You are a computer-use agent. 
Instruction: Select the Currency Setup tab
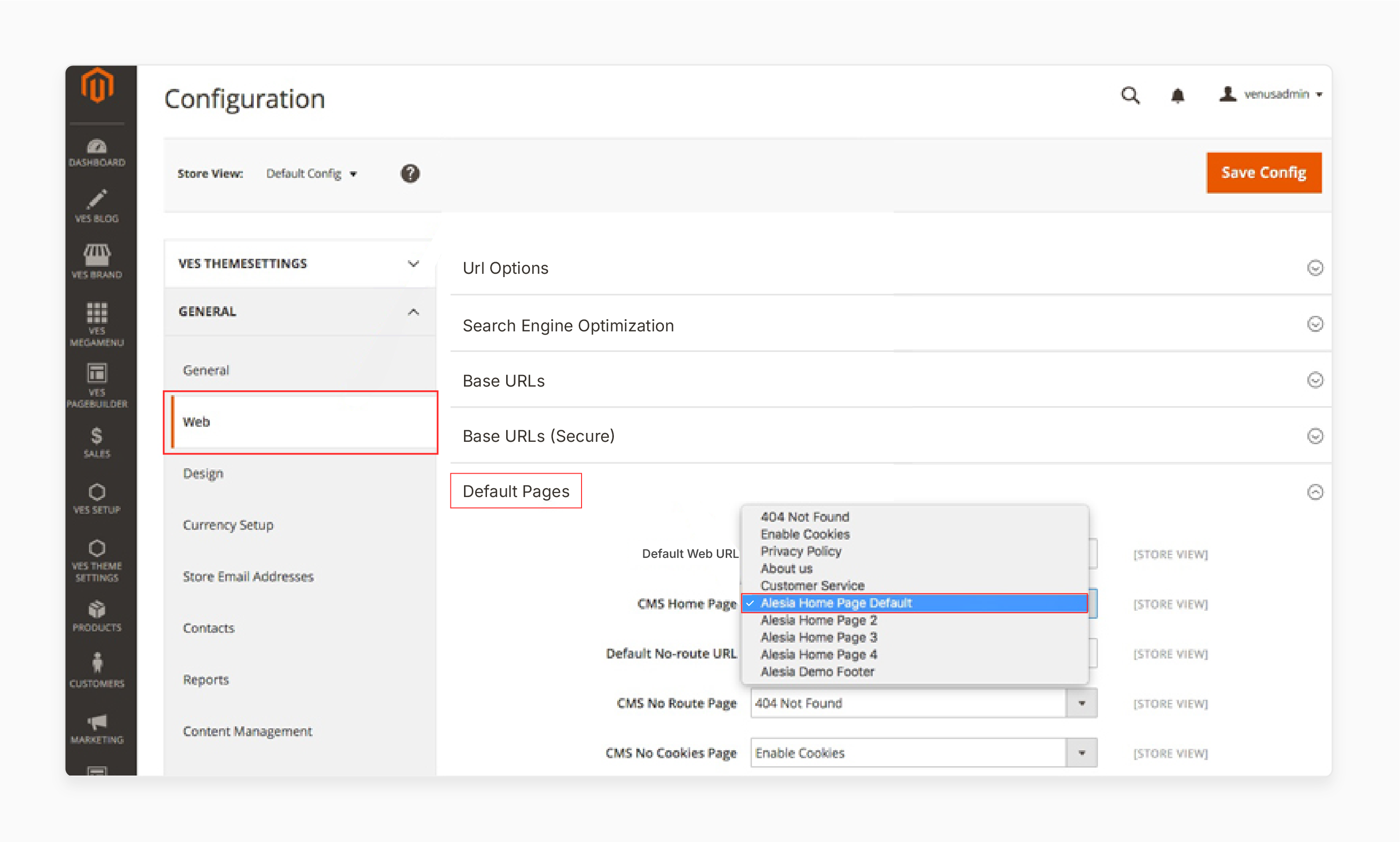pyautogui.click(x=228, y=525)
